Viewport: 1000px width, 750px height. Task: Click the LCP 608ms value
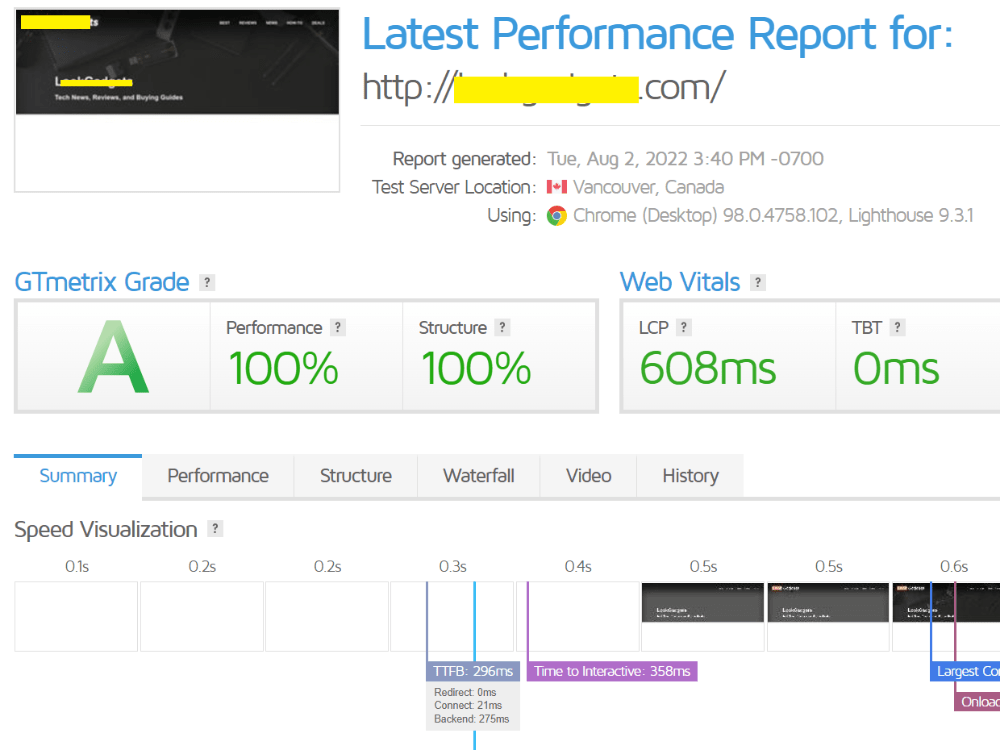[x=708, y=369]
